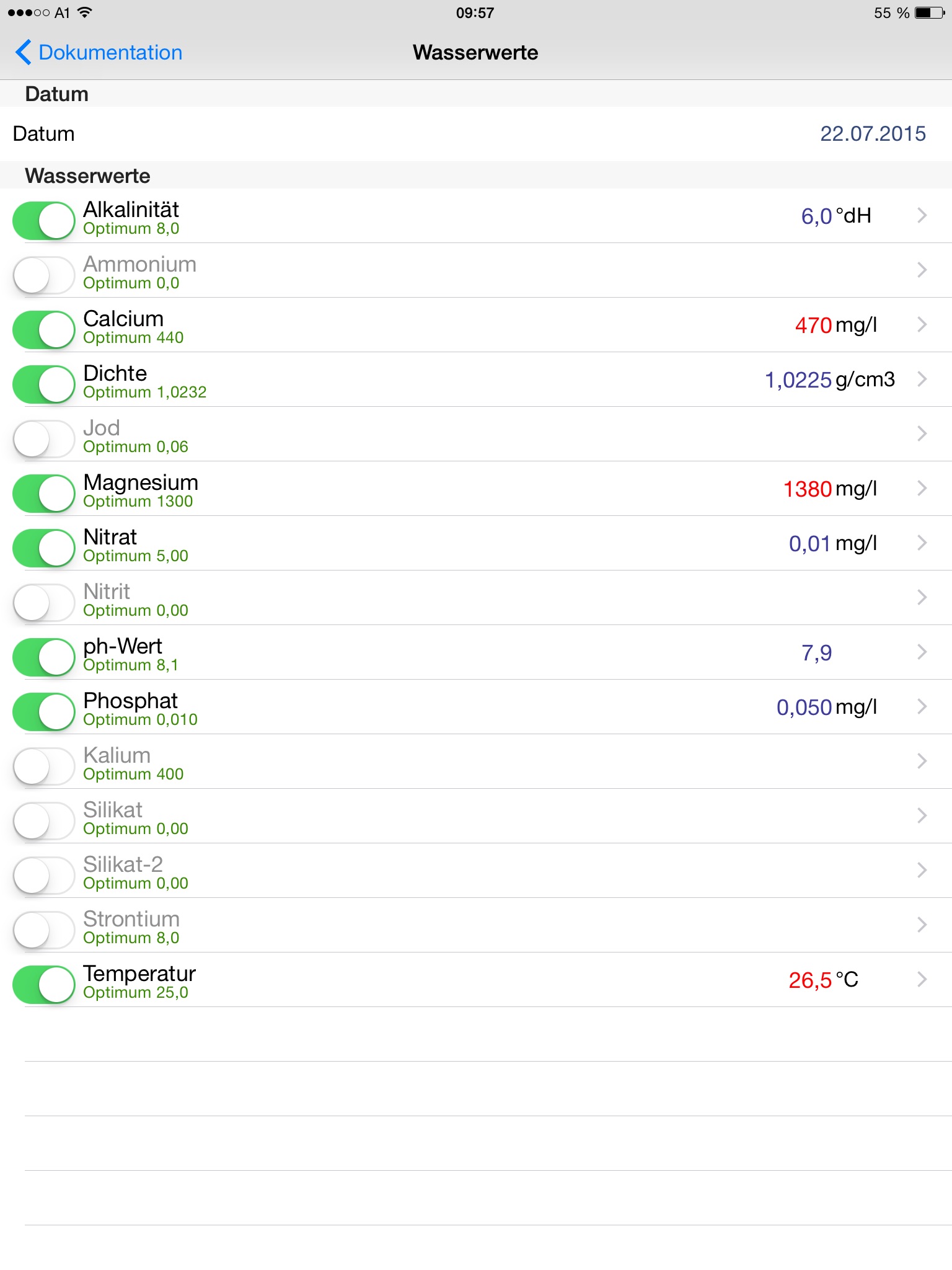Screen dimensions: 952x1270
Task: Tap the chevron on Nitrit row
Action: 922,597
